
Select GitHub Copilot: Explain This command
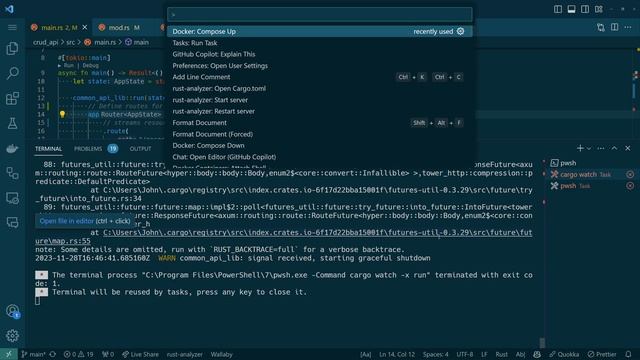click(320, 54)
